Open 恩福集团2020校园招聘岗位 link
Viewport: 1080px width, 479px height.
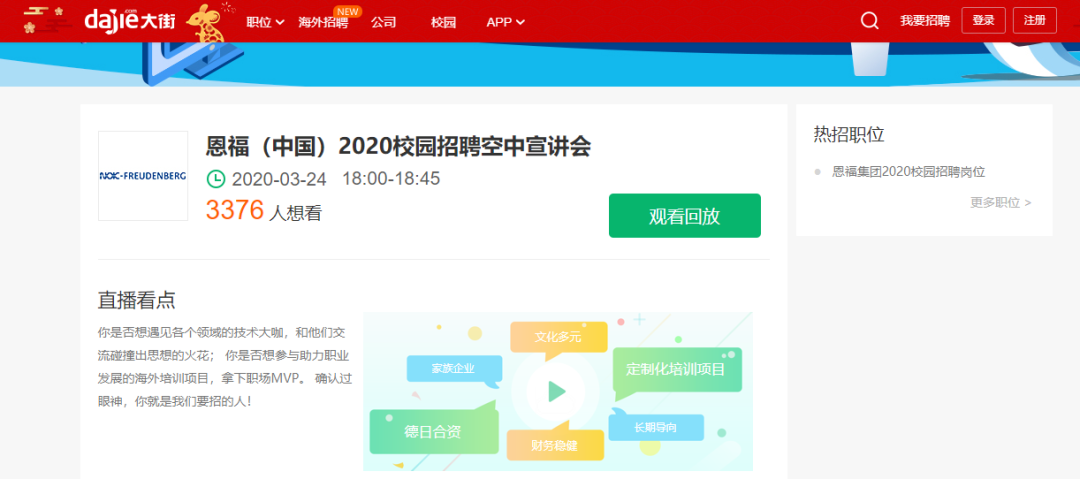[x=908, y=172]
